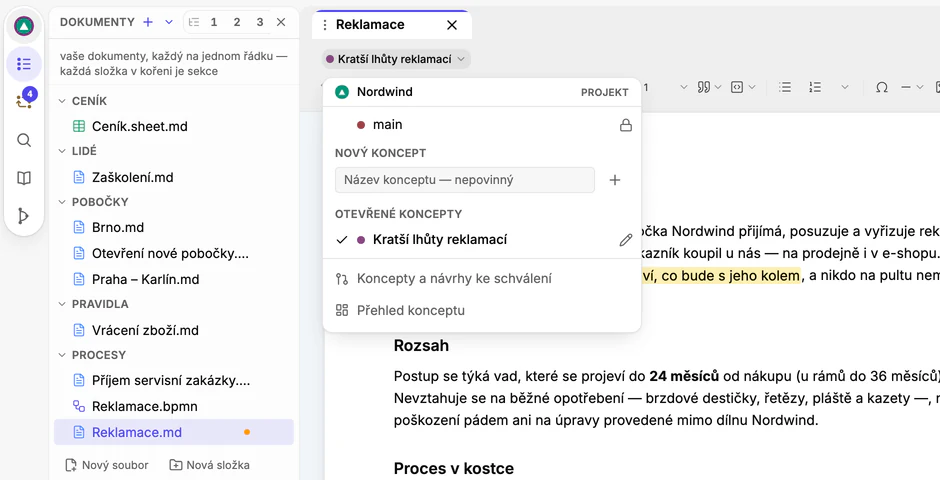Viewport: 940px width, 480px height.
Task: Open the concepts icon with badge 4
Action: [24, 101]
